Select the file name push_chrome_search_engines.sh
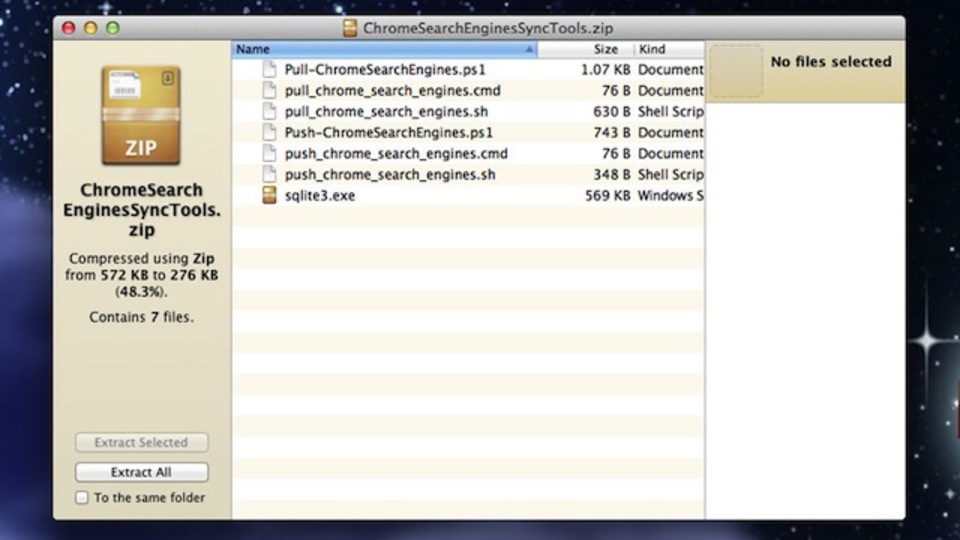Screen dimensions: 960x540 coord(390,174)
